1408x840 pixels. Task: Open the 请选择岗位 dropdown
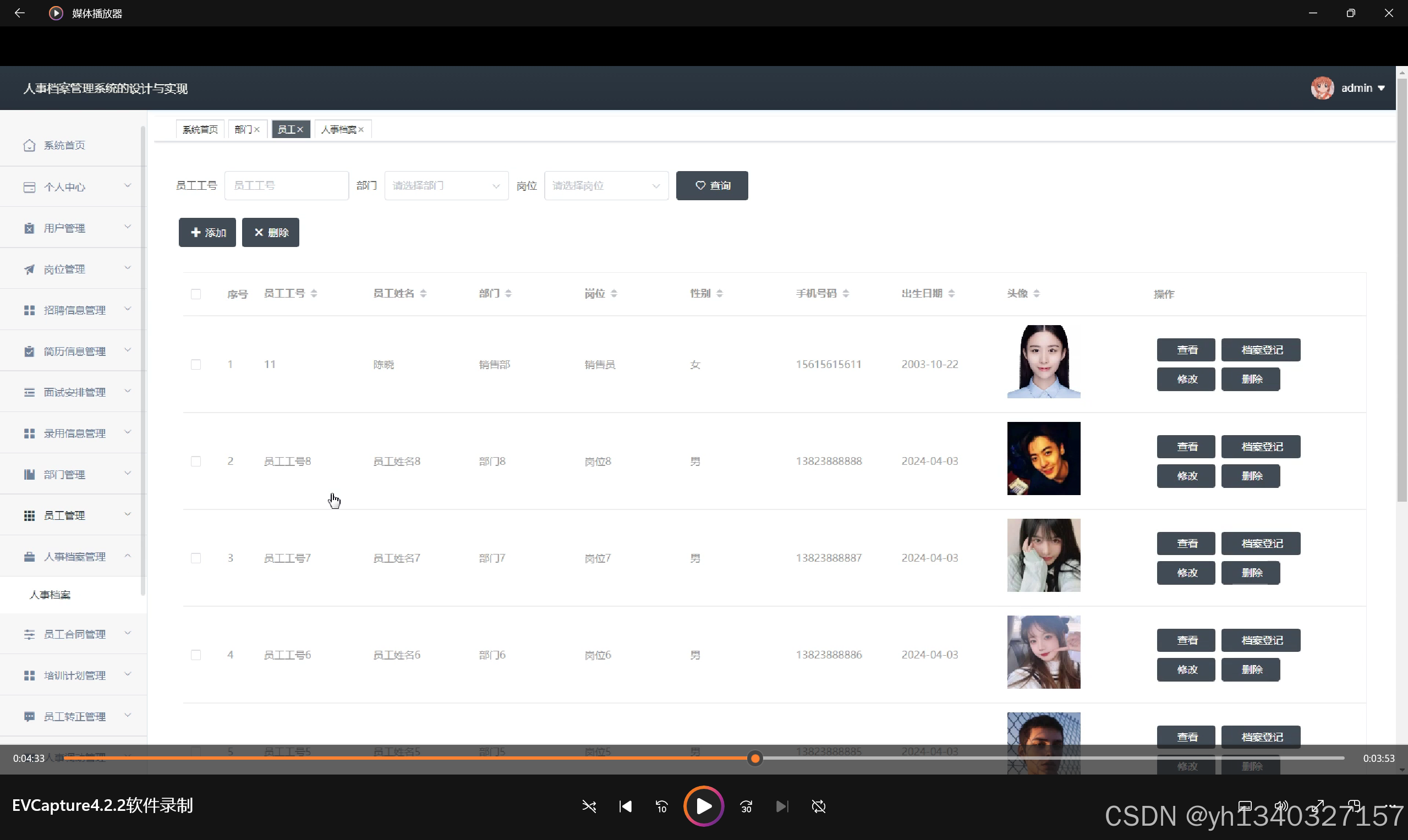click(606, 186)
